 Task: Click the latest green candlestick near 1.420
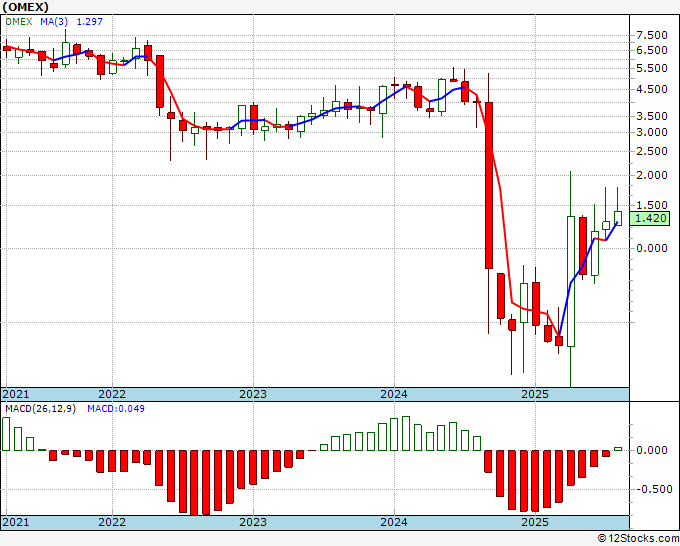click(x=618, y=218)
